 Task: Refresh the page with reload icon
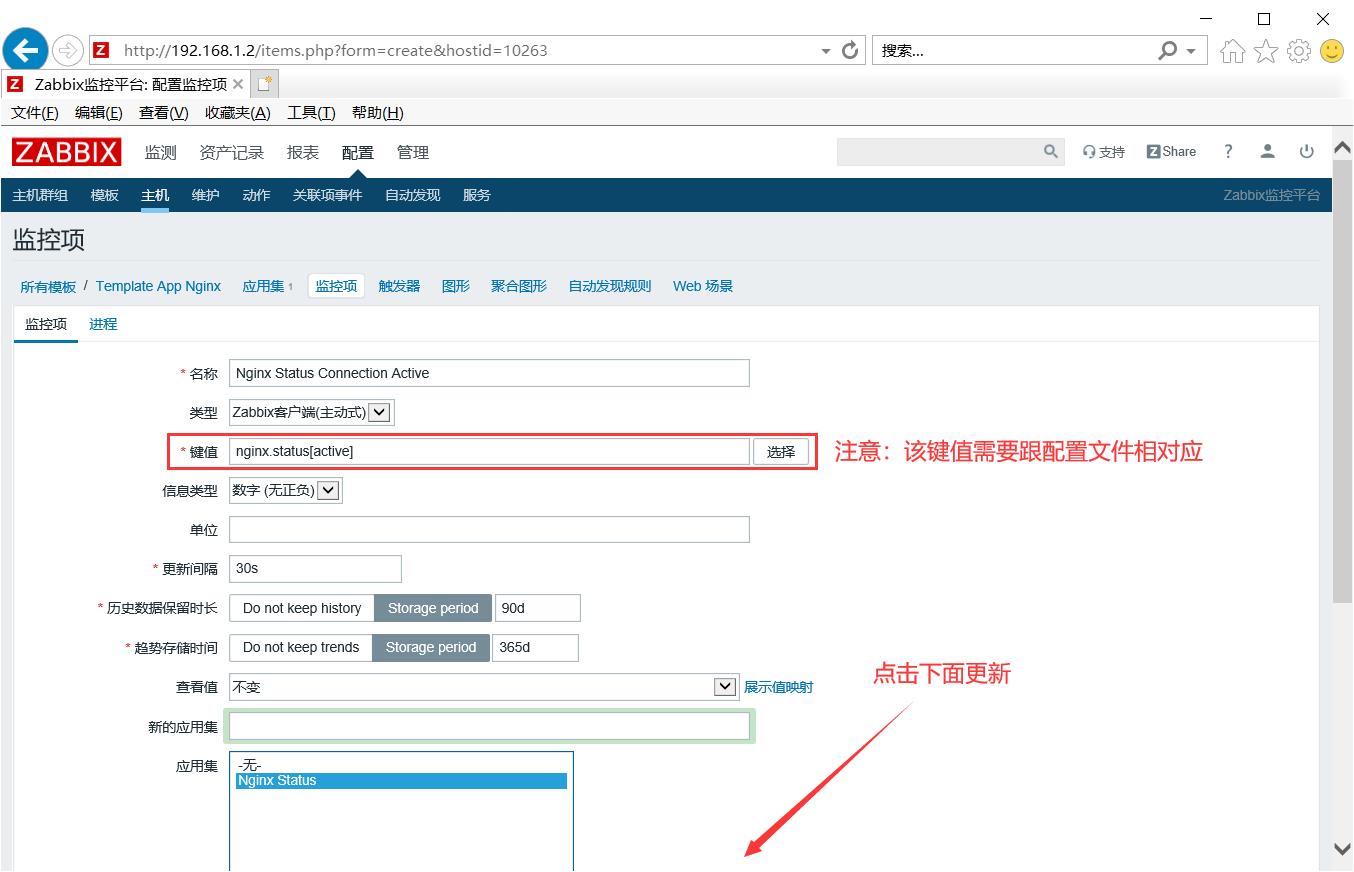pyautogui.click(x=851, y=50)
